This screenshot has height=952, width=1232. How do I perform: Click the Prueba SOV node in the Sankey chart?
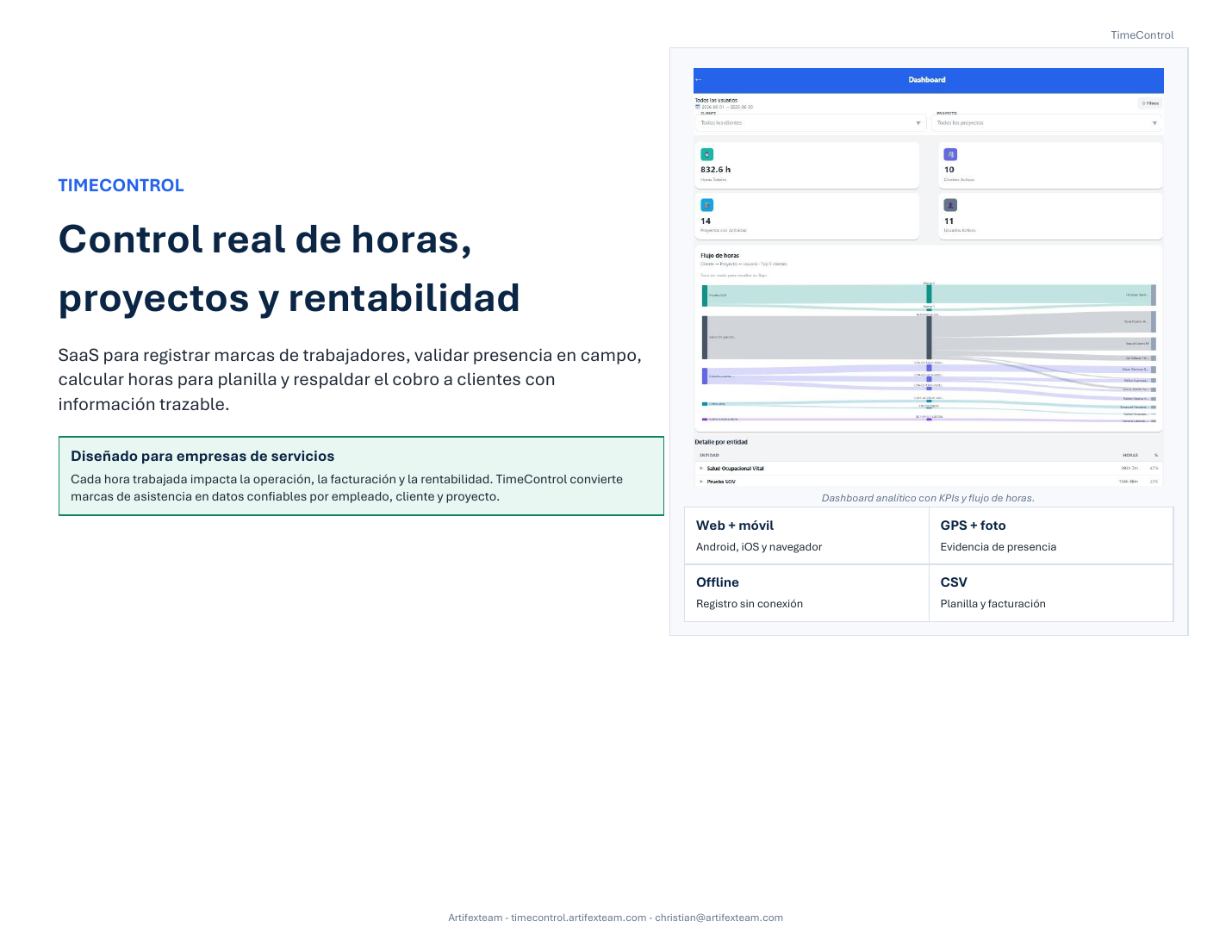pos(705,296)
